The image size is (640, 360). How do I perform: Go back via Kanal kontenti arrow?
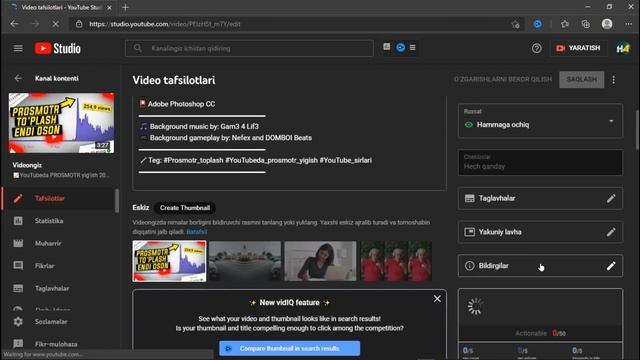tap(18, 78)
